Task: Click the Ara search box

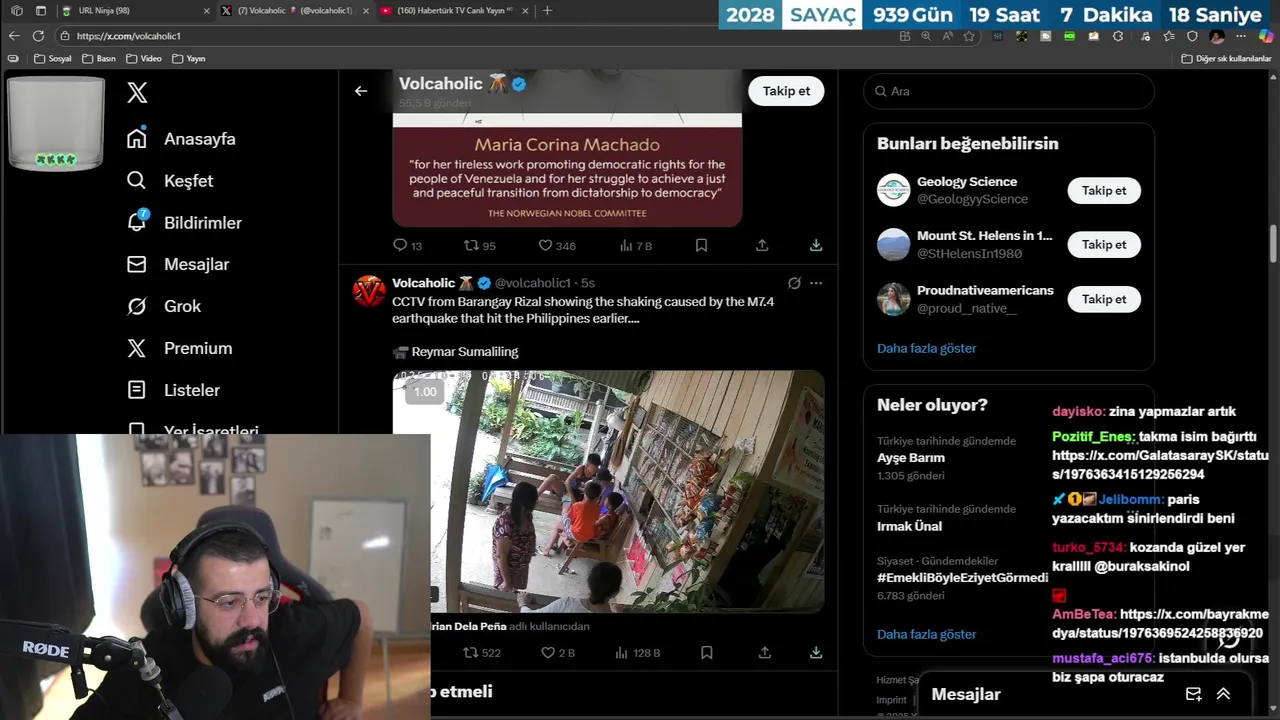Action: pyautogui.click(x=1009, y=91)
